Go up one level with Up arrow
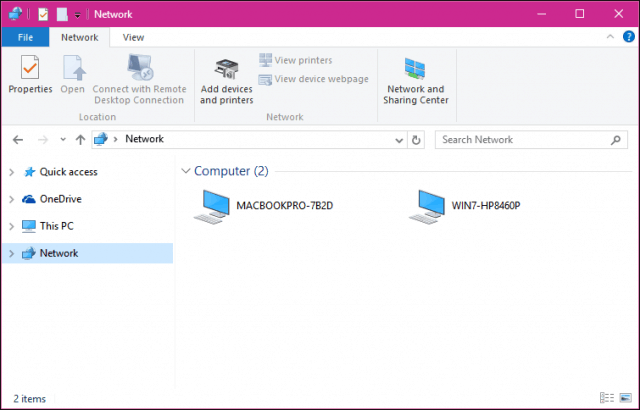The image size is (640, 410). (80, 140)
